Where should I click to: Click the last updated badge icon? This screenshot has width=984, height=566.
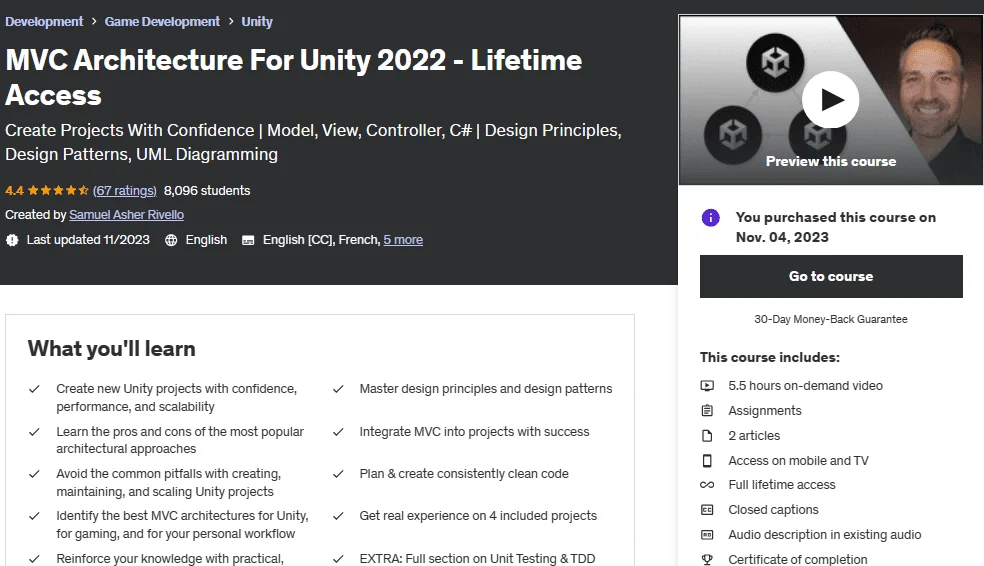pos(12,240)
